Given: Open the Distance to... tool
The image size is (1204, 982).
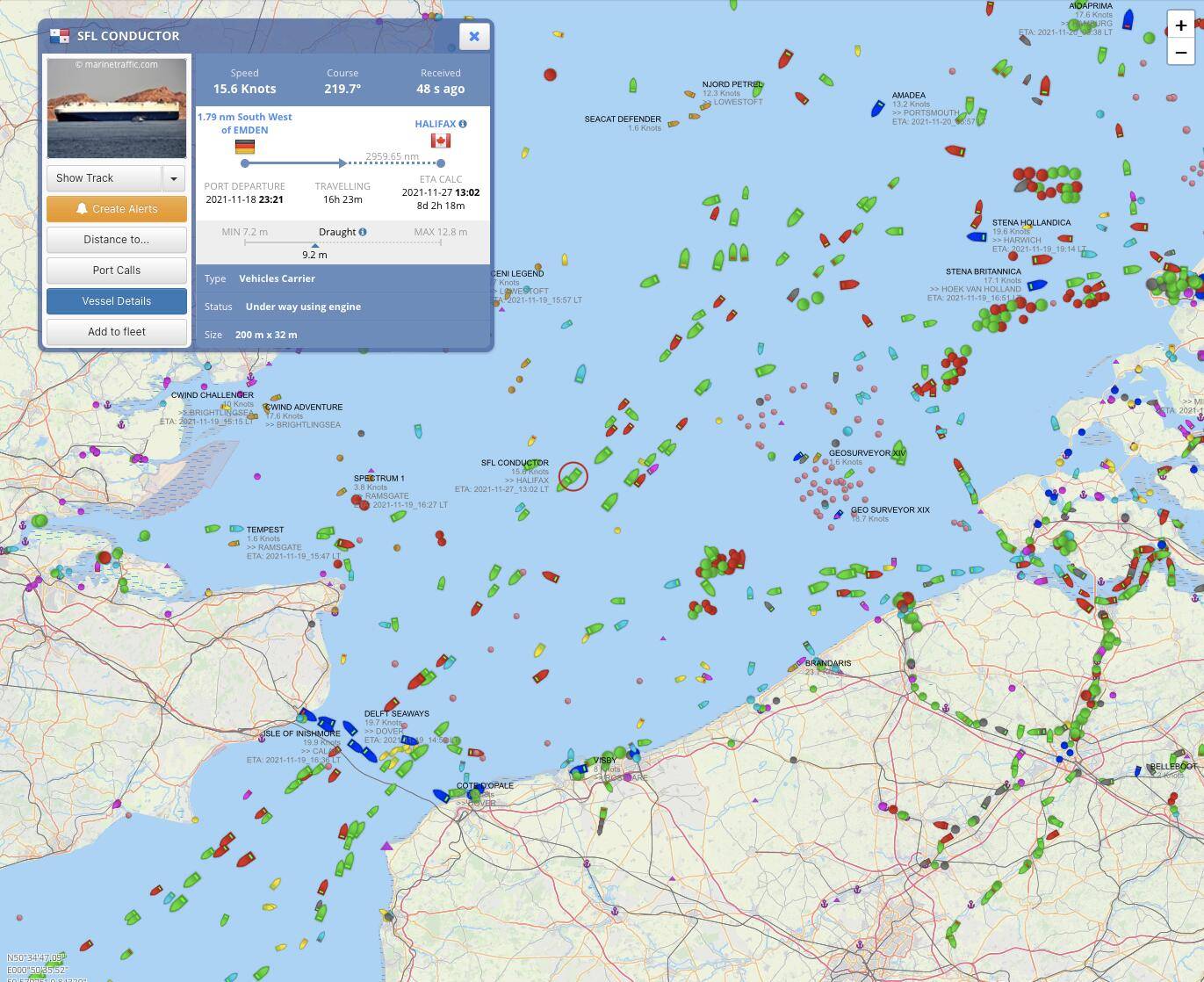Looking at the screenshot, I should pos(117,240).
